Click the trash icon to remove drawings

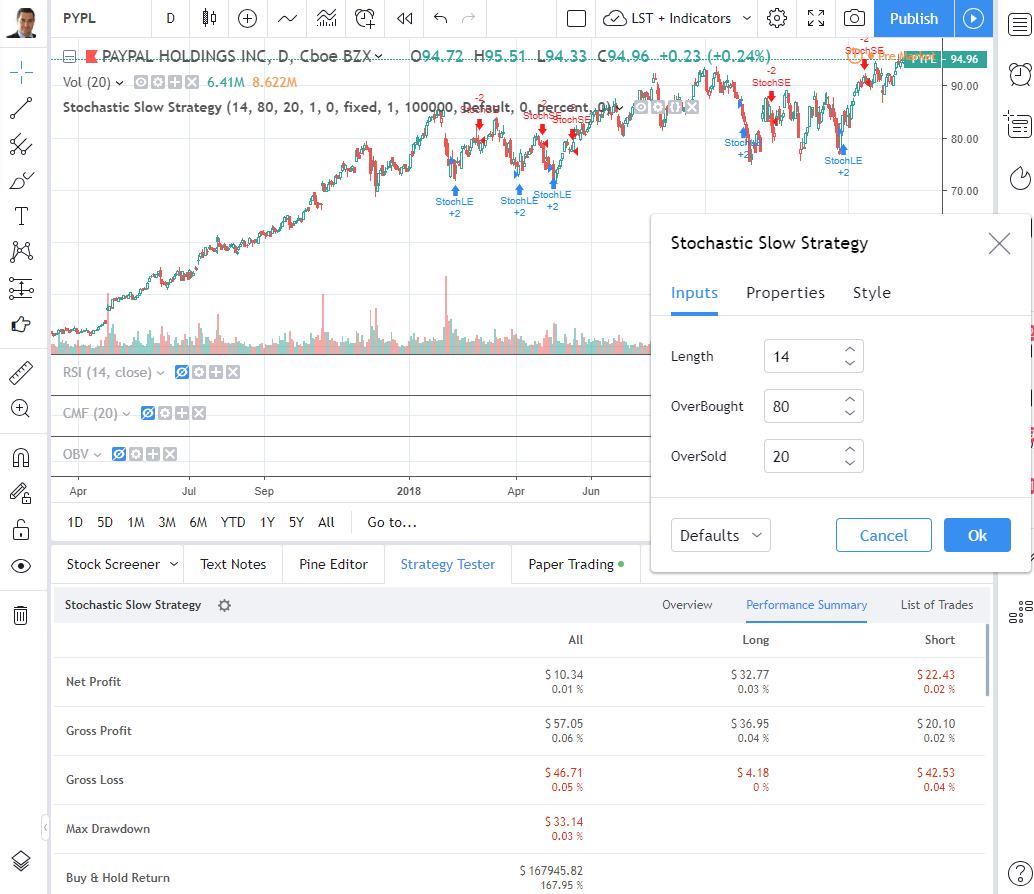pyautogui.click(x=21, y=615)
